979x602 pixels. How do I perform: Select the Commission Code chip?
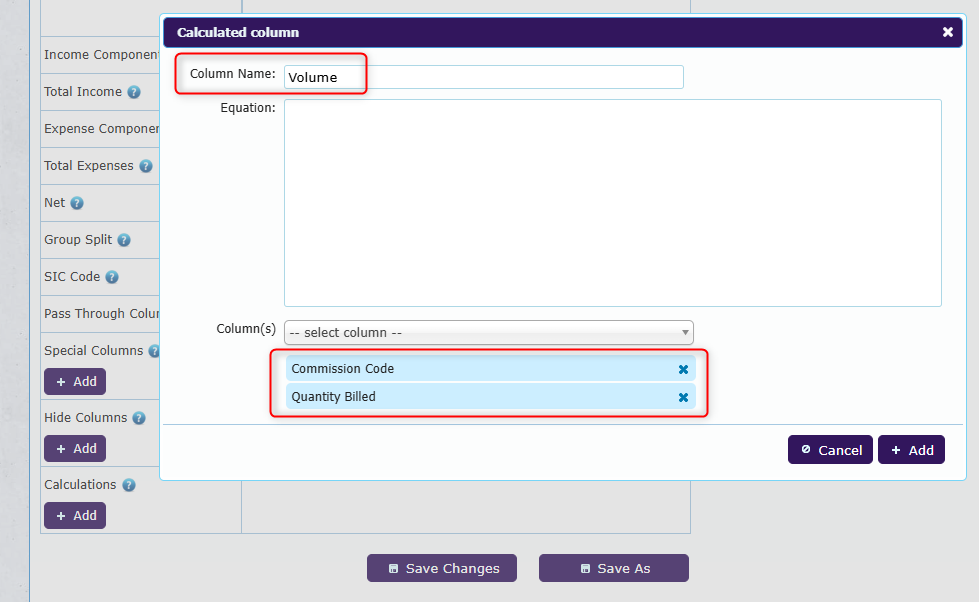click(x=491, y=368)
